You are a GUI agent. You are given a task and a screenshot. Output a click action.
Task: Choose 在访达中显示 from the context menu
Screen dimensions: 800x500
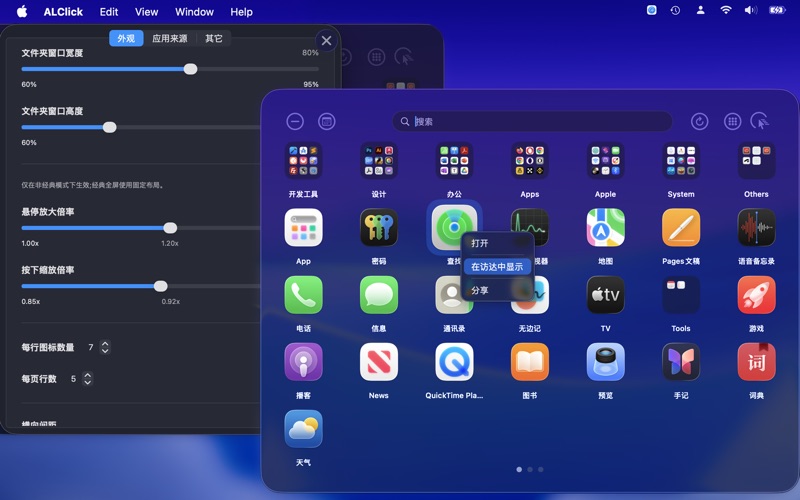[497, 266]
